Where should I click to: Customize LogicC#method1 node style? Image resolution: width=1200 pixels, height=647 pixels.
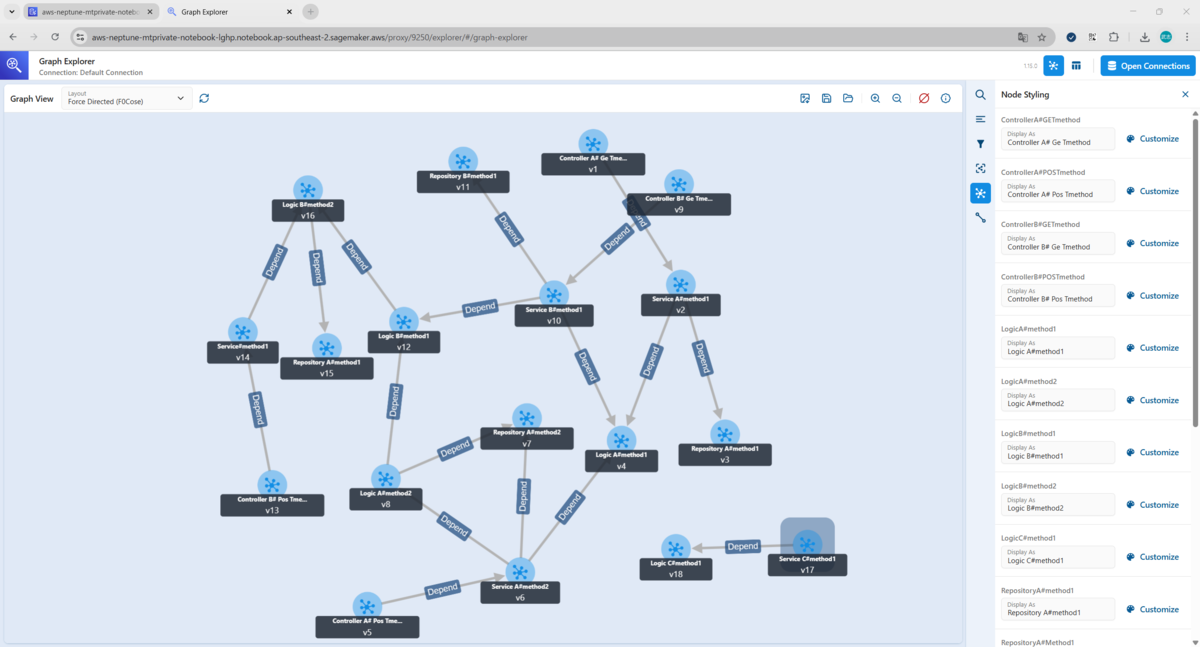pyautogui.click(x=1152, y=557)
